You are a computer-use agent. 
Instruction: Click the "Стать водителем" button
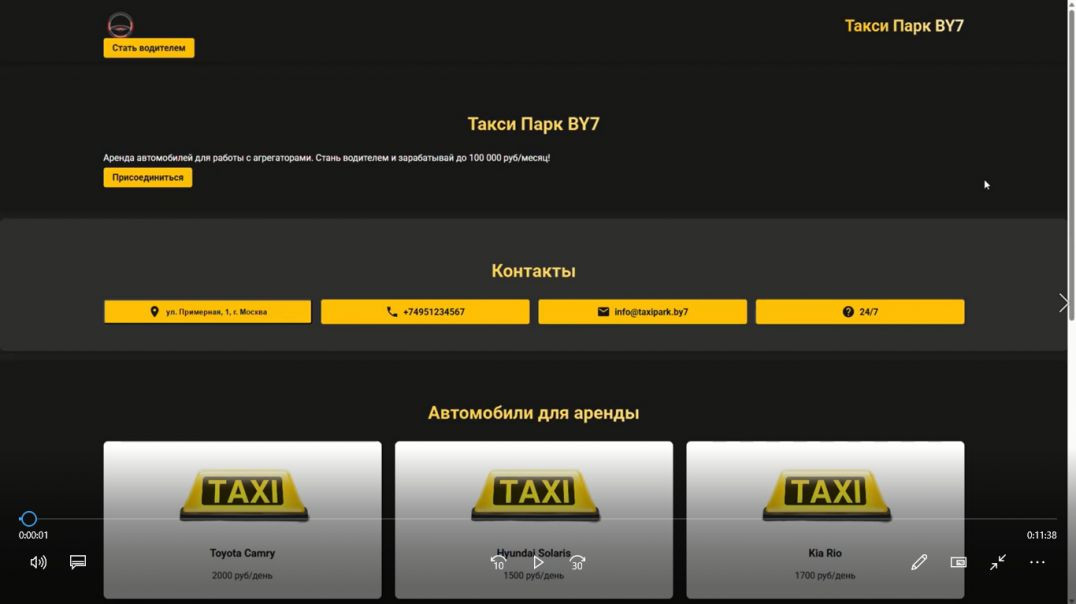(149, 48)
